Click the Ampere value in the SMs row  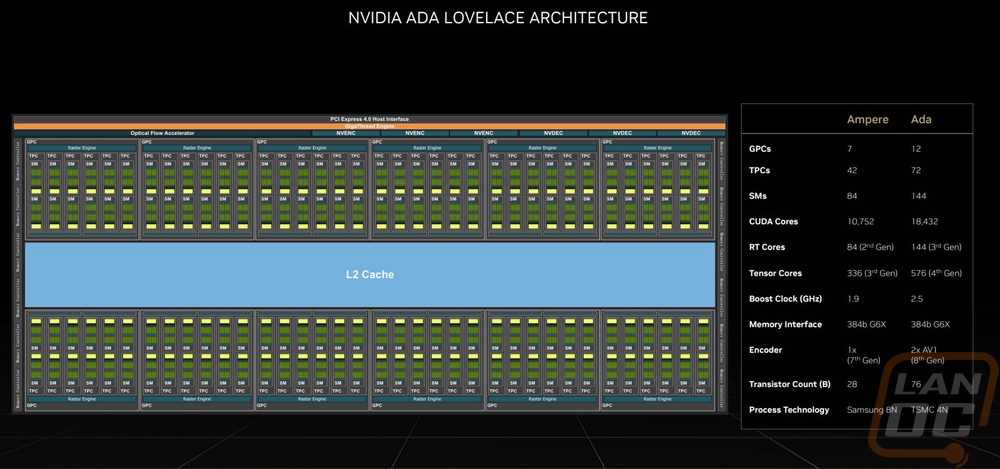tap(852, 196)
